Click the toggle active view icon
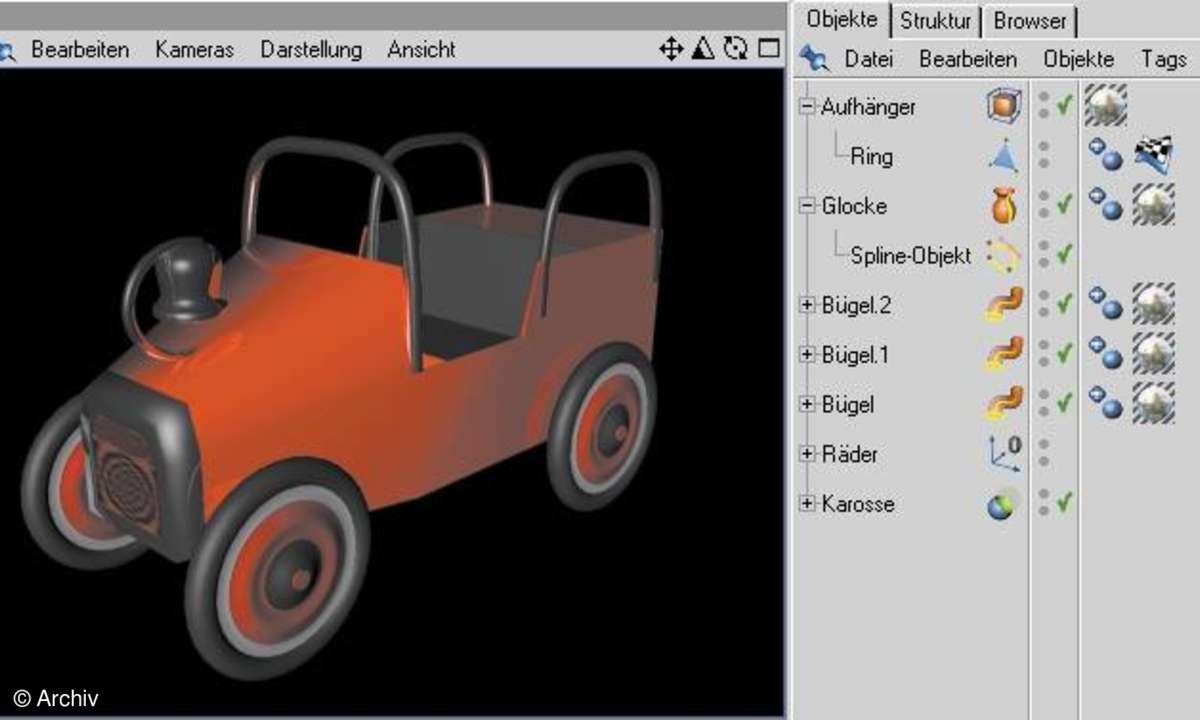 [768, 49]
